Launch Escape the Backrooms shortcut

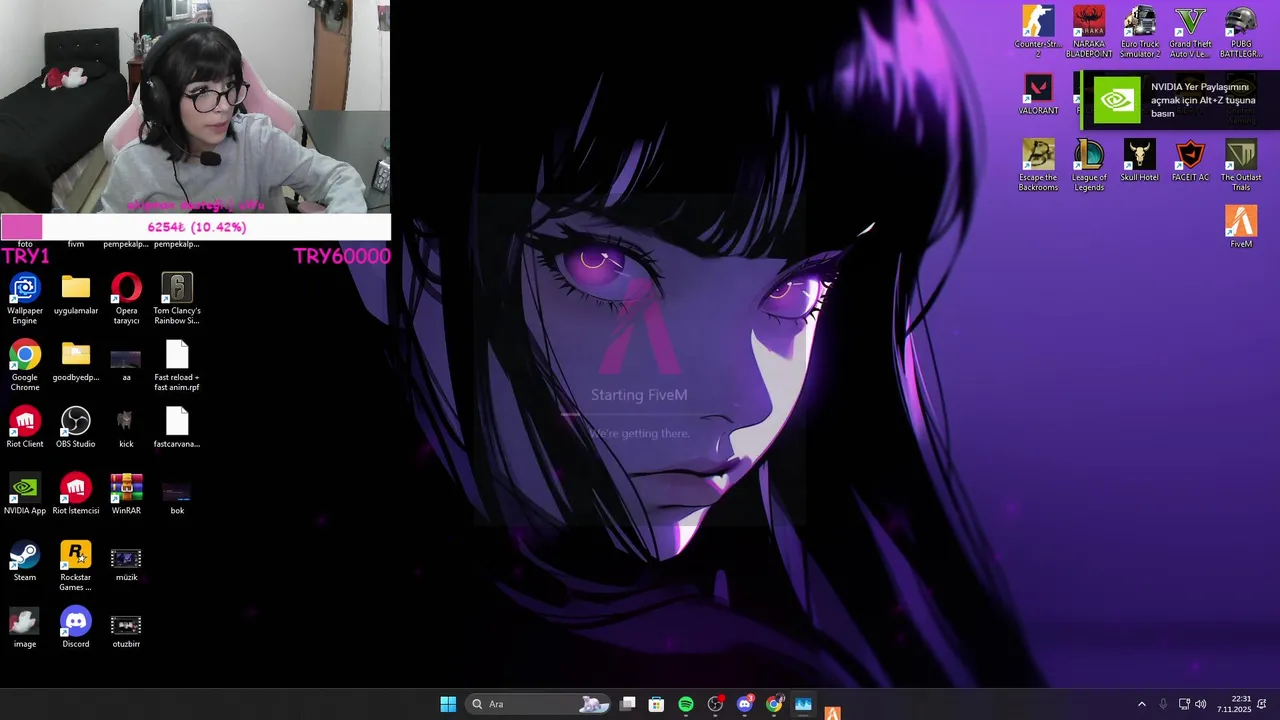point(1038,166)
